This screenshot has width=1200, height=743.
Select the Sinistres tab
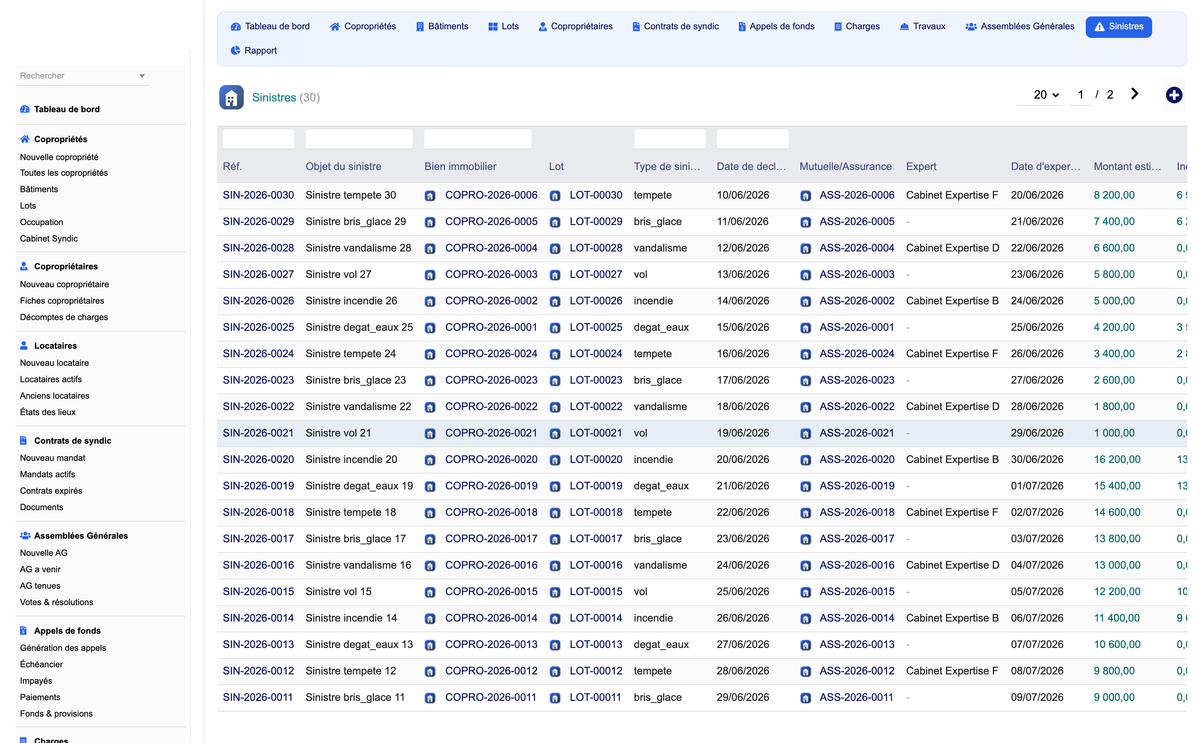pos(1118,27)
